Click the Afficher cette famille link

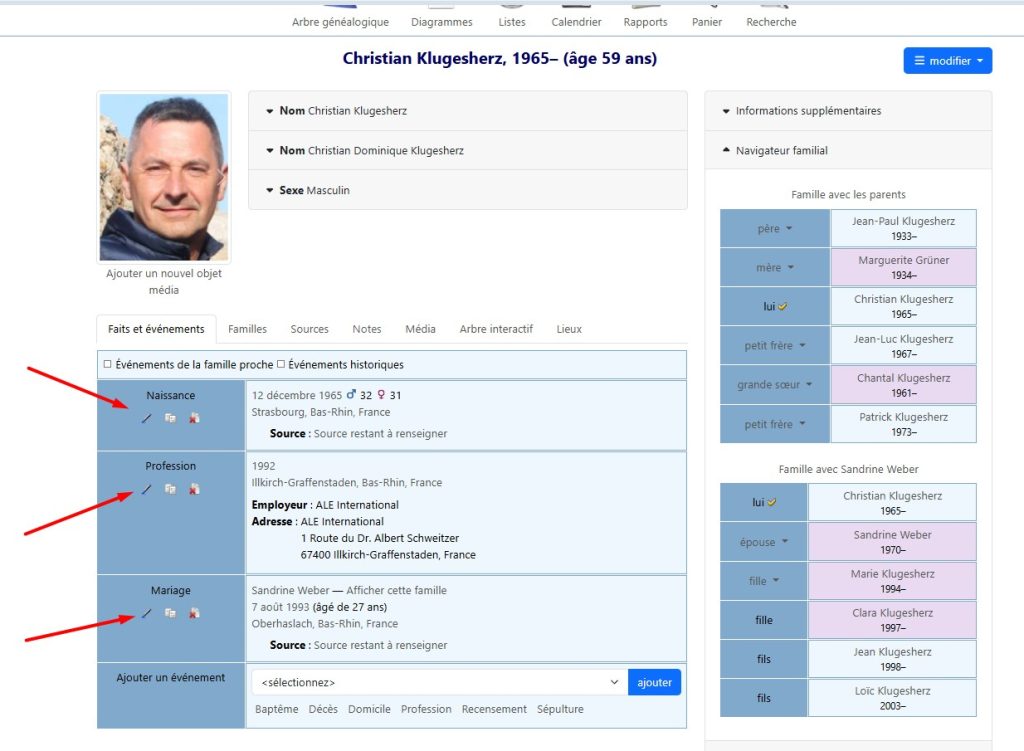(396, 590)
